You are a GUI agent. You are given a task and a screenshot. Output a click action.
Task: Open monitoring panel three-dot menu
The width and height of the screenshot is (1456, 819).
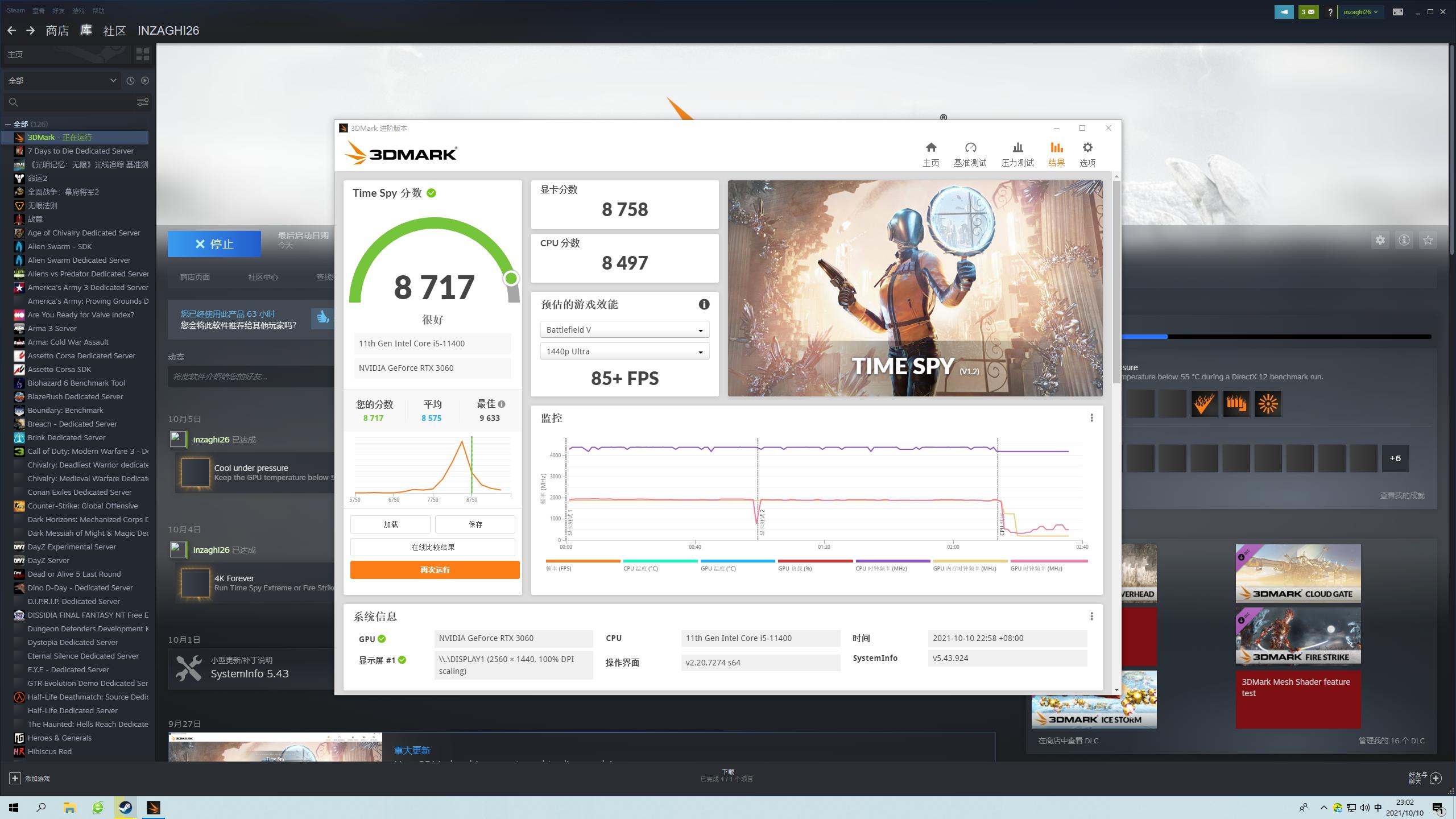(1091, 418)
